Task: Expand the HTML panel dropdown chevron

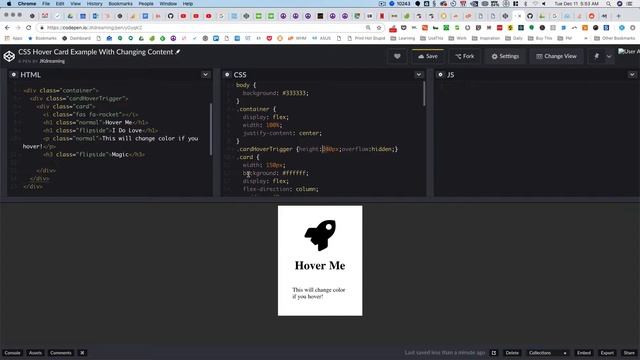Action: click(x=205, y=75)
